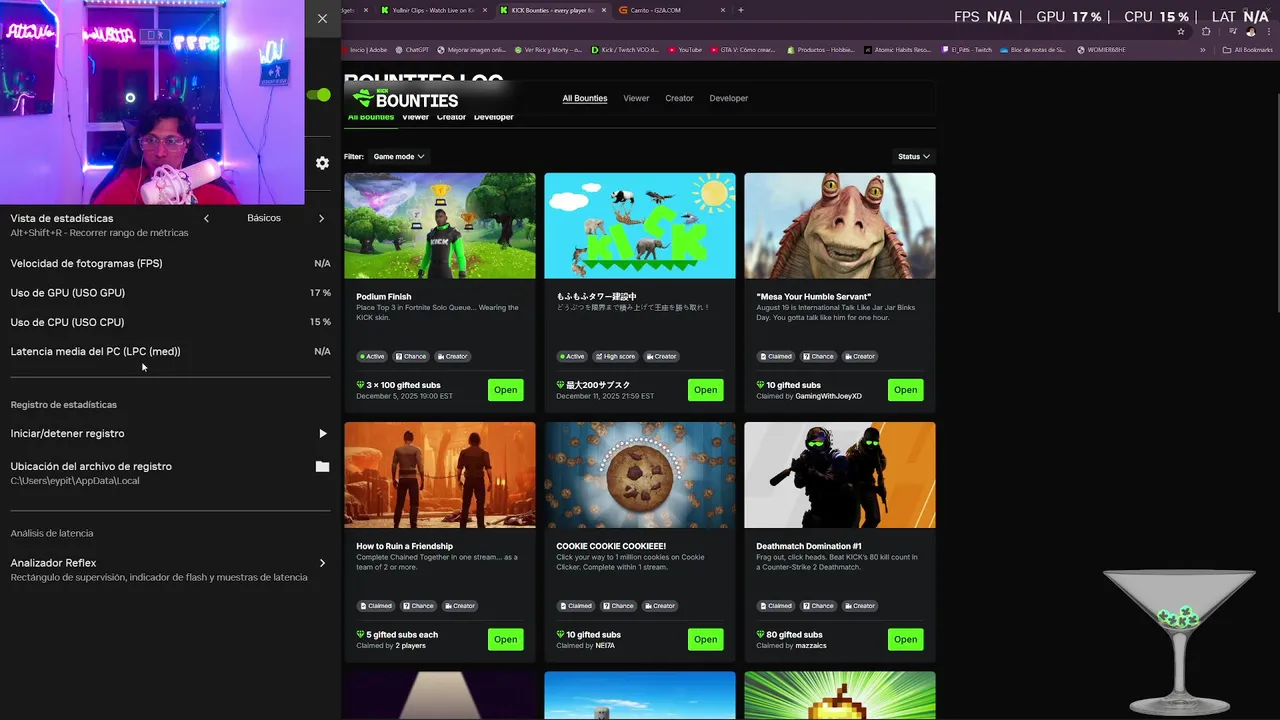Bookmark this page with the star icon
This screenshot has height=720, width=1280.
point(1181,32)
